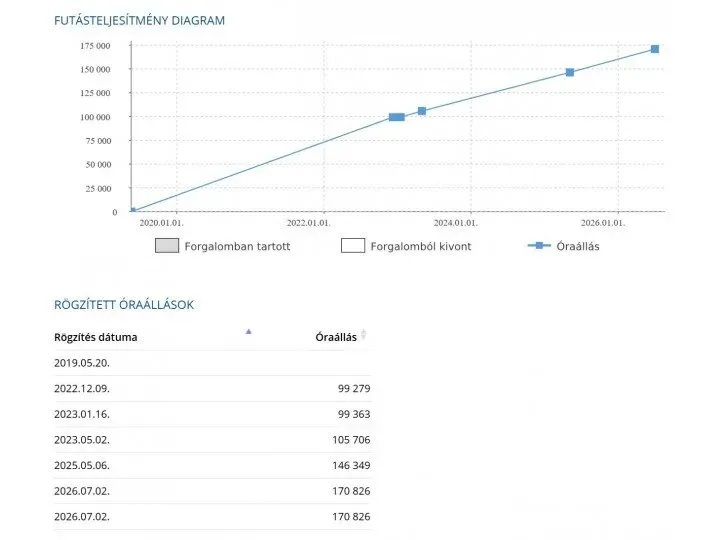Select the 146 349 chart data marker
The height and width of the screenshot is (540, 720).
[570, 73]
